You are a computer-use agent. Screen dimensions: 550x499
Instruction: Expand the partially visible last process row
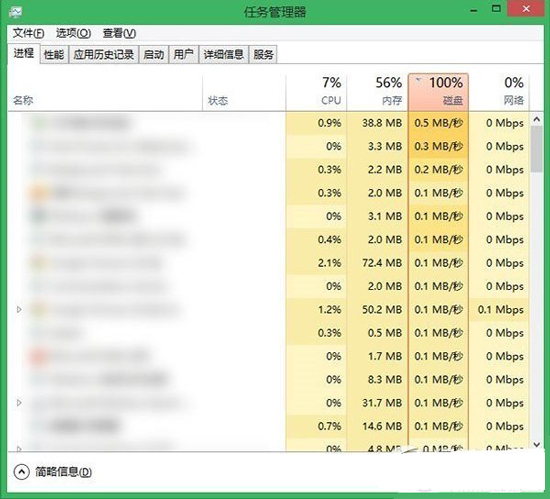[x=19, y=449]
